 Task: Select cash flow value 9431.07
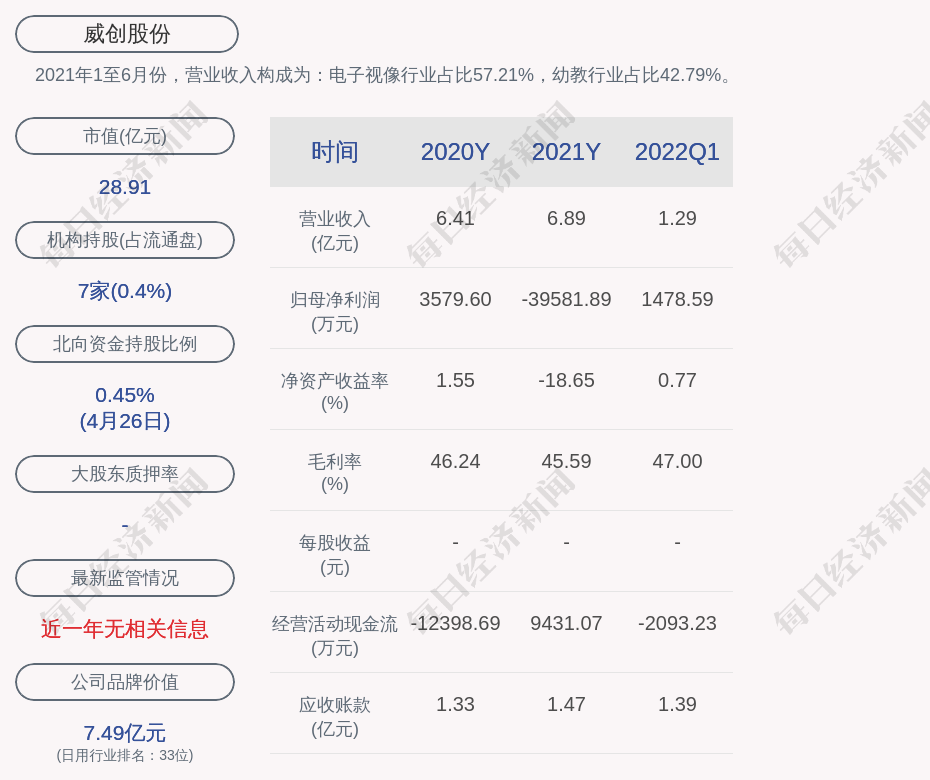566,623
